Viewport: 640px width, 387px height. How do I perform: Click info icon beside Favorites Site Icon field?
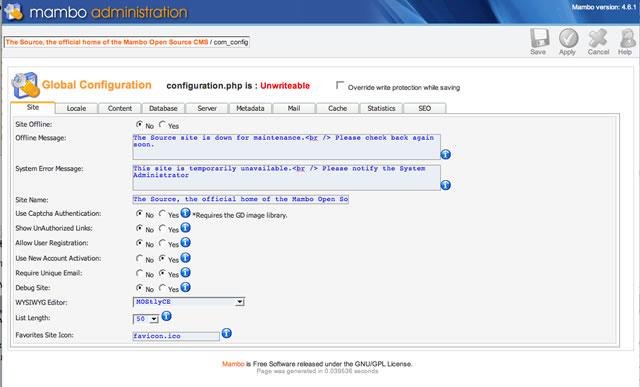click(227, 334)
